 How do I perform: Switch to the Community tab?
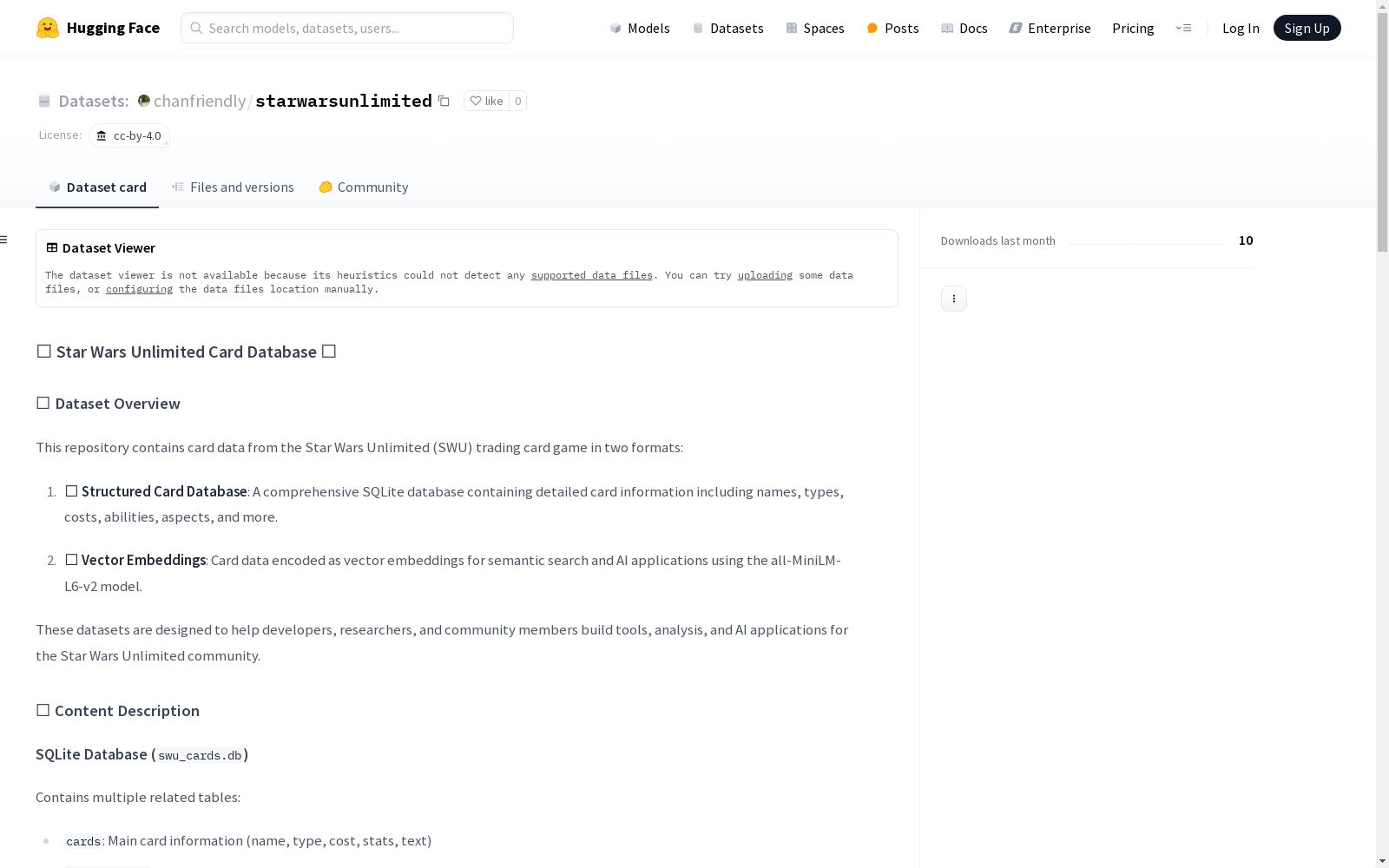[x=364, y=187]
